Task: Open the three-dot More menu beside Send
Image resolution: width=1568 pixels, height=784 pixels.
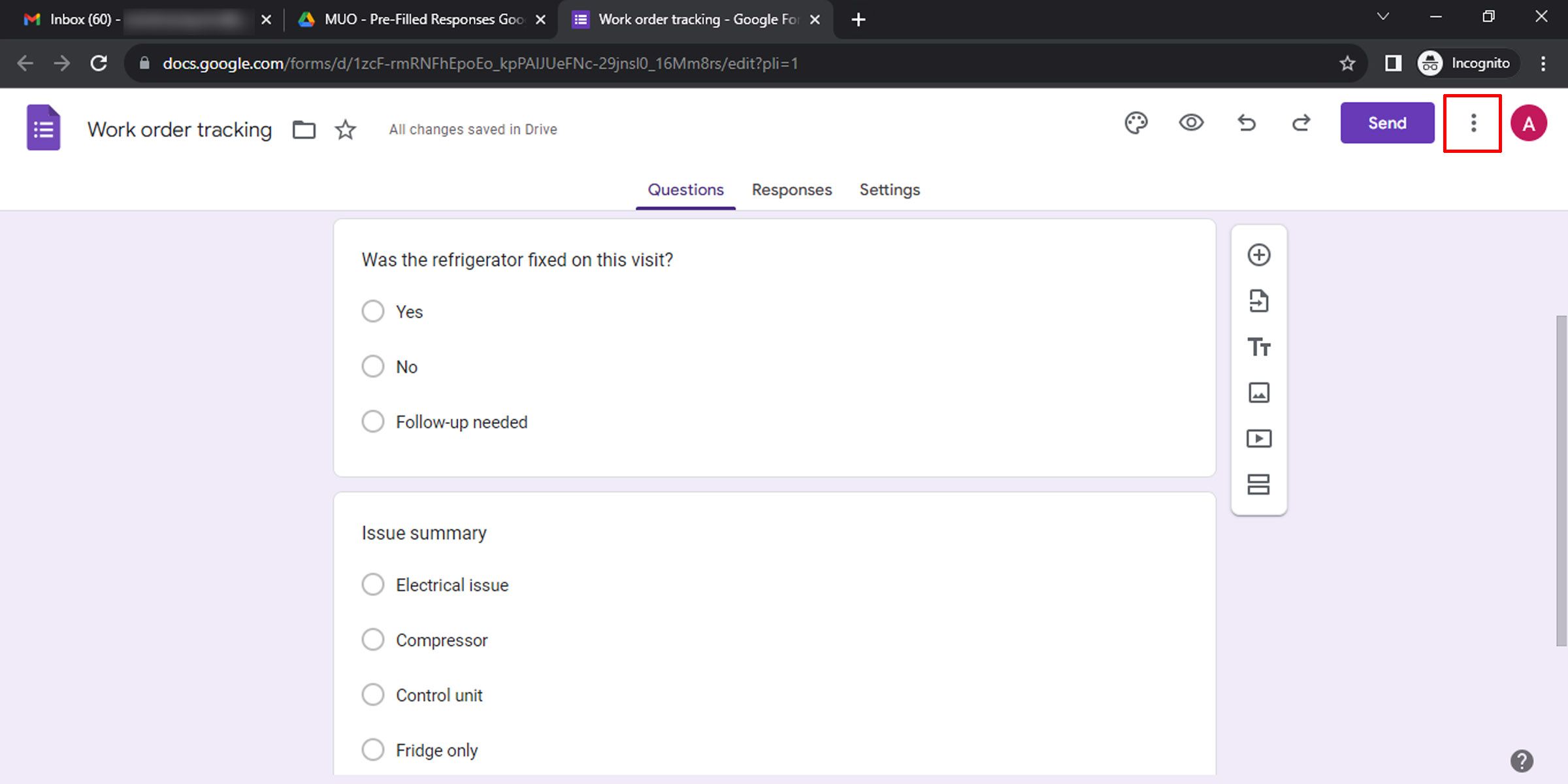Action: 1473,123
